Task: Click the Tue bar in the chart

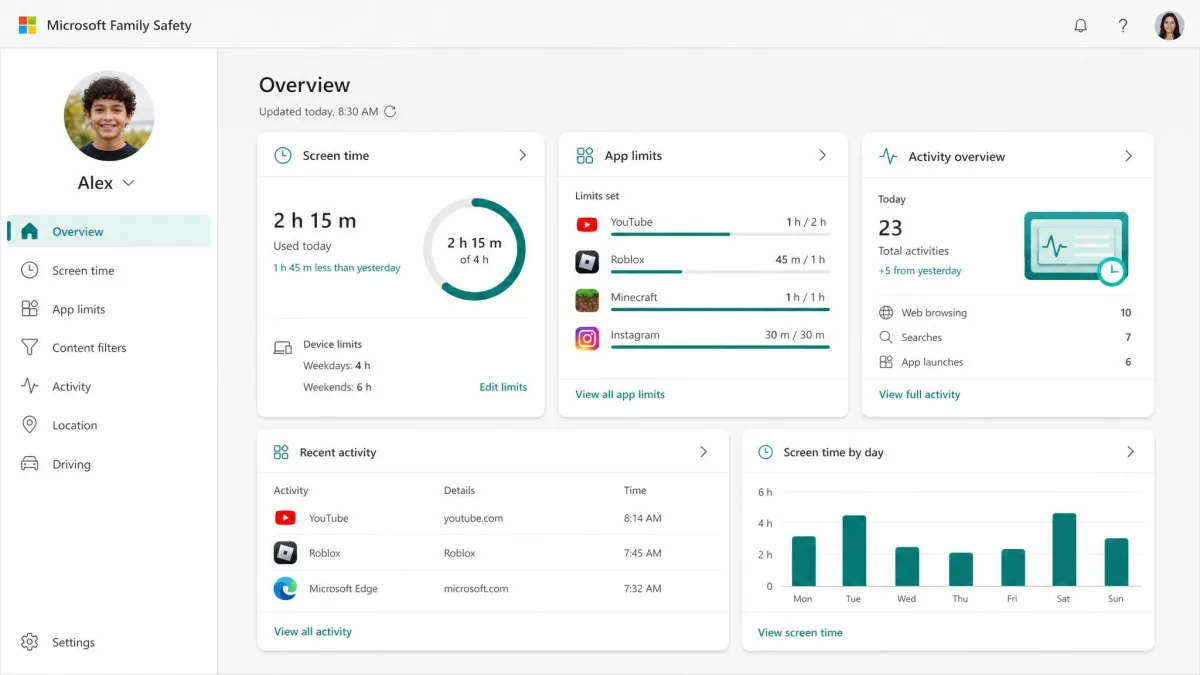Action: (x=854, y=551)
